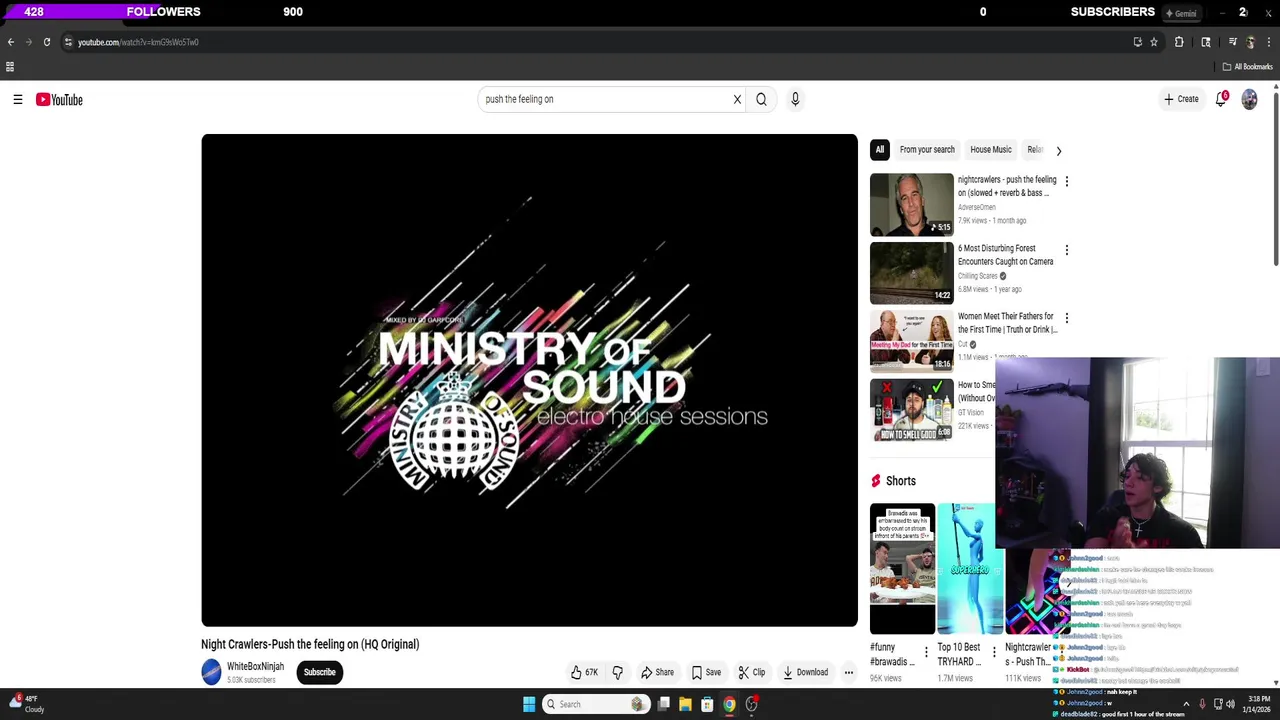The width and height of the screenshot is (1280, 720).
Task: Start voice search with the microphone
Action: click(795, 99)
